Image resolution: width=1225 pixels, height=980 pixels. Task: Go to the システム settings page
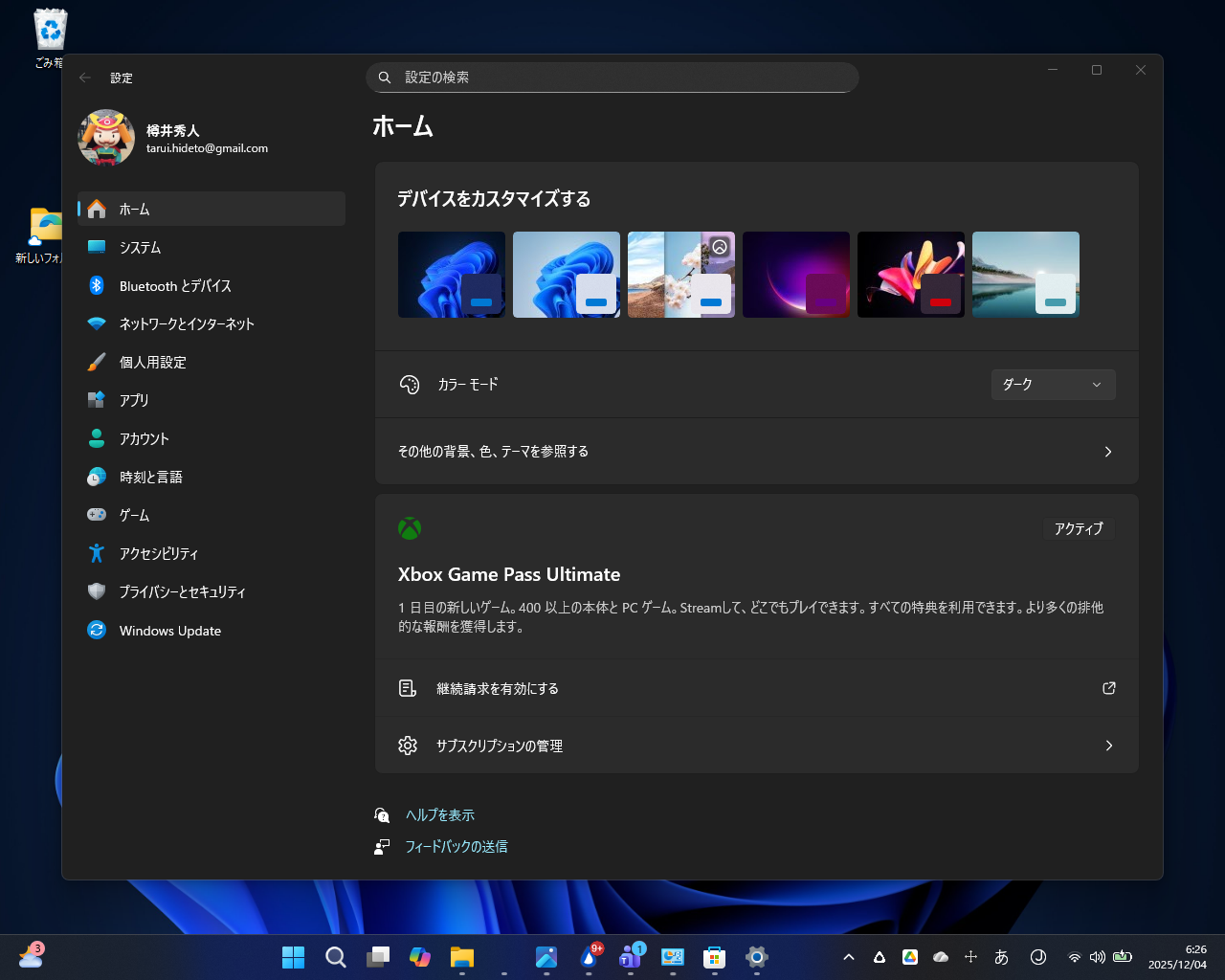point(140,247)
